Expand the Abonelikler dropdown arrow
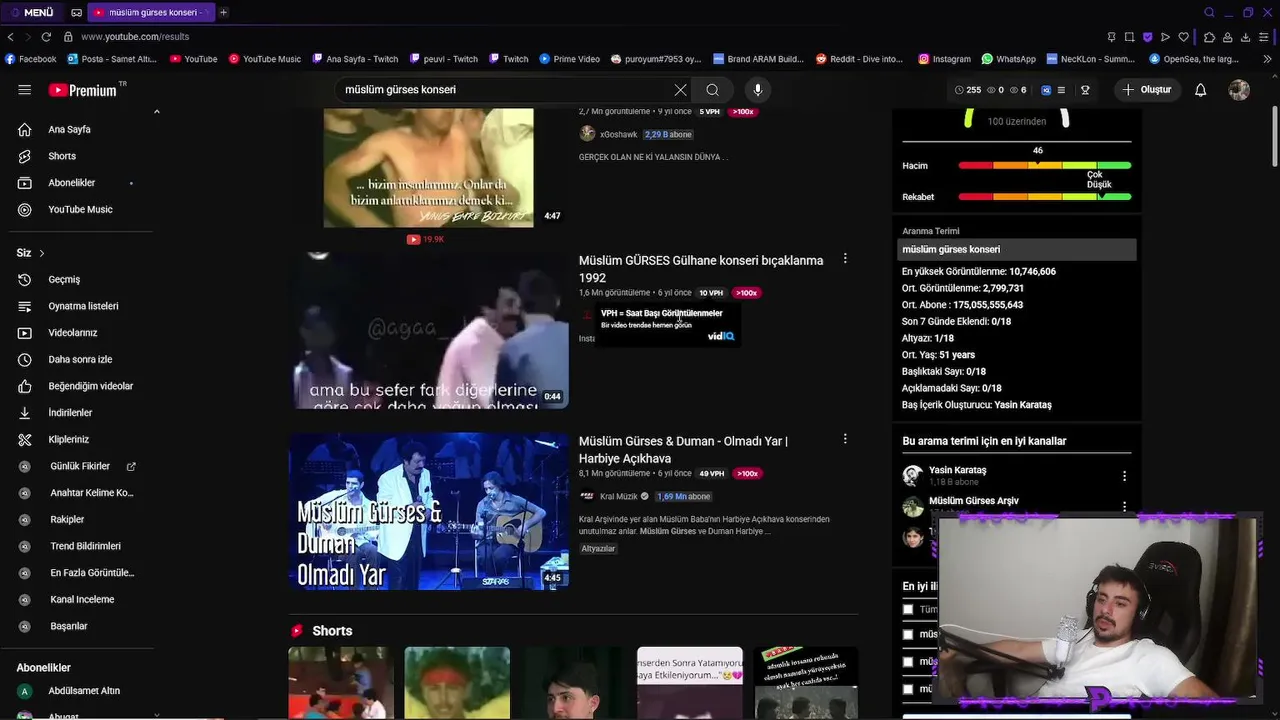 (131, 184)
